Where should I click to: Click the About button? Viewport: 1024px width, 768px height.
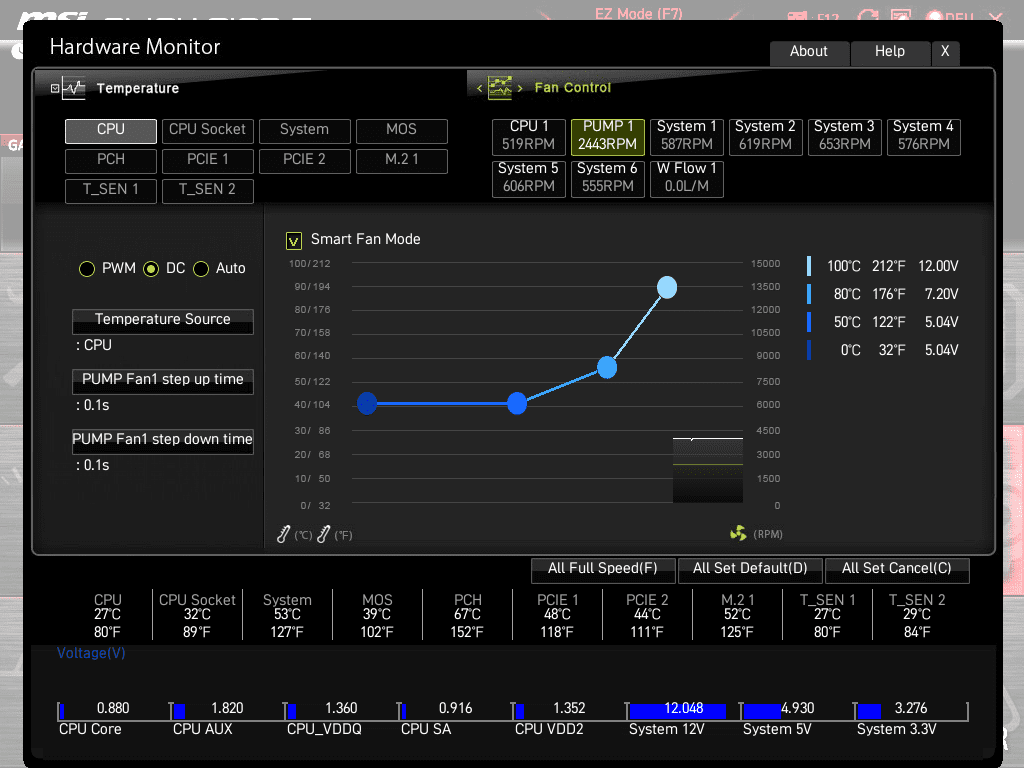coord(809,52)
